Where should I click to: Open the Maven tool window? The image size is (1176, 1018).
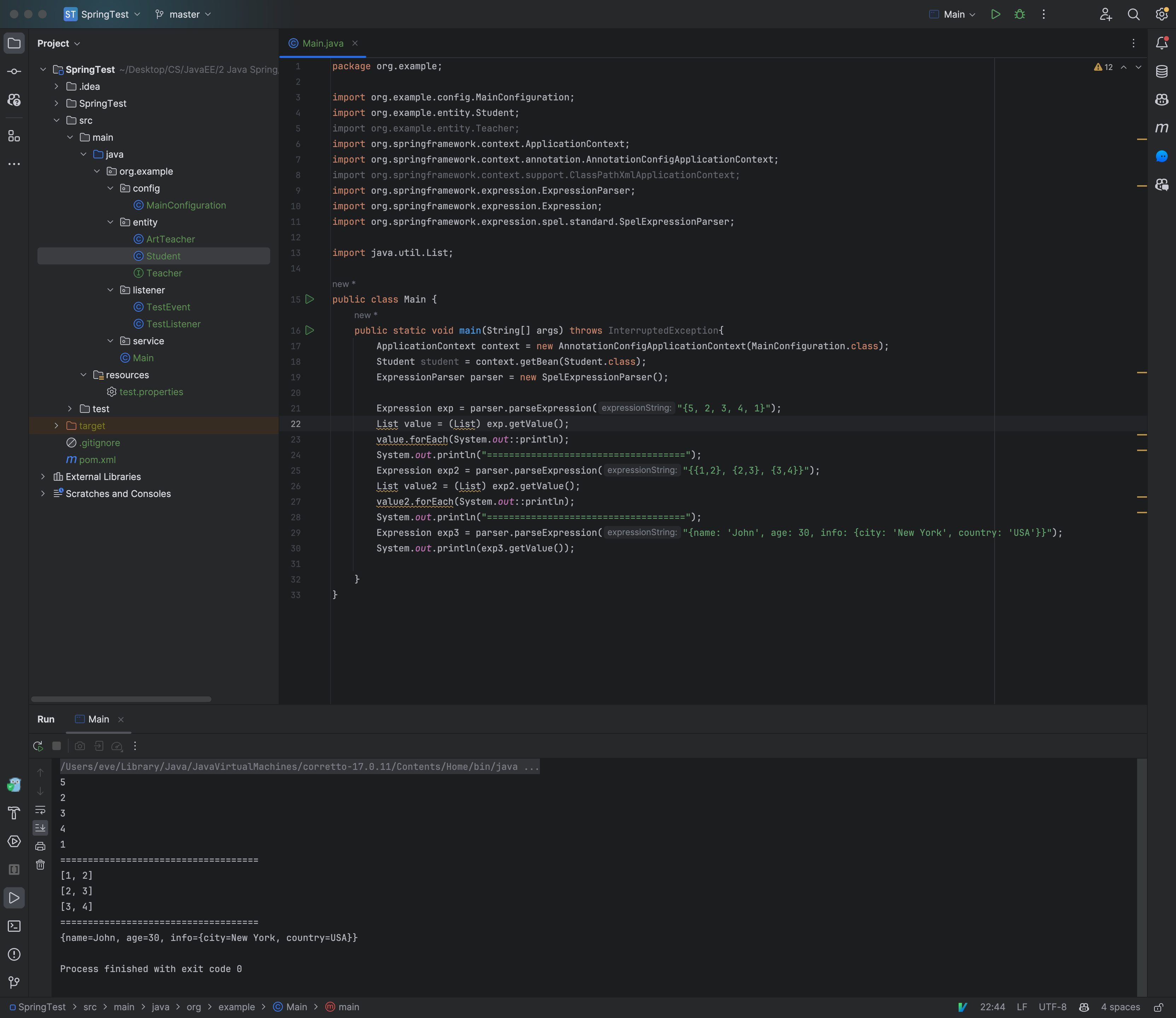(1161, 128)
